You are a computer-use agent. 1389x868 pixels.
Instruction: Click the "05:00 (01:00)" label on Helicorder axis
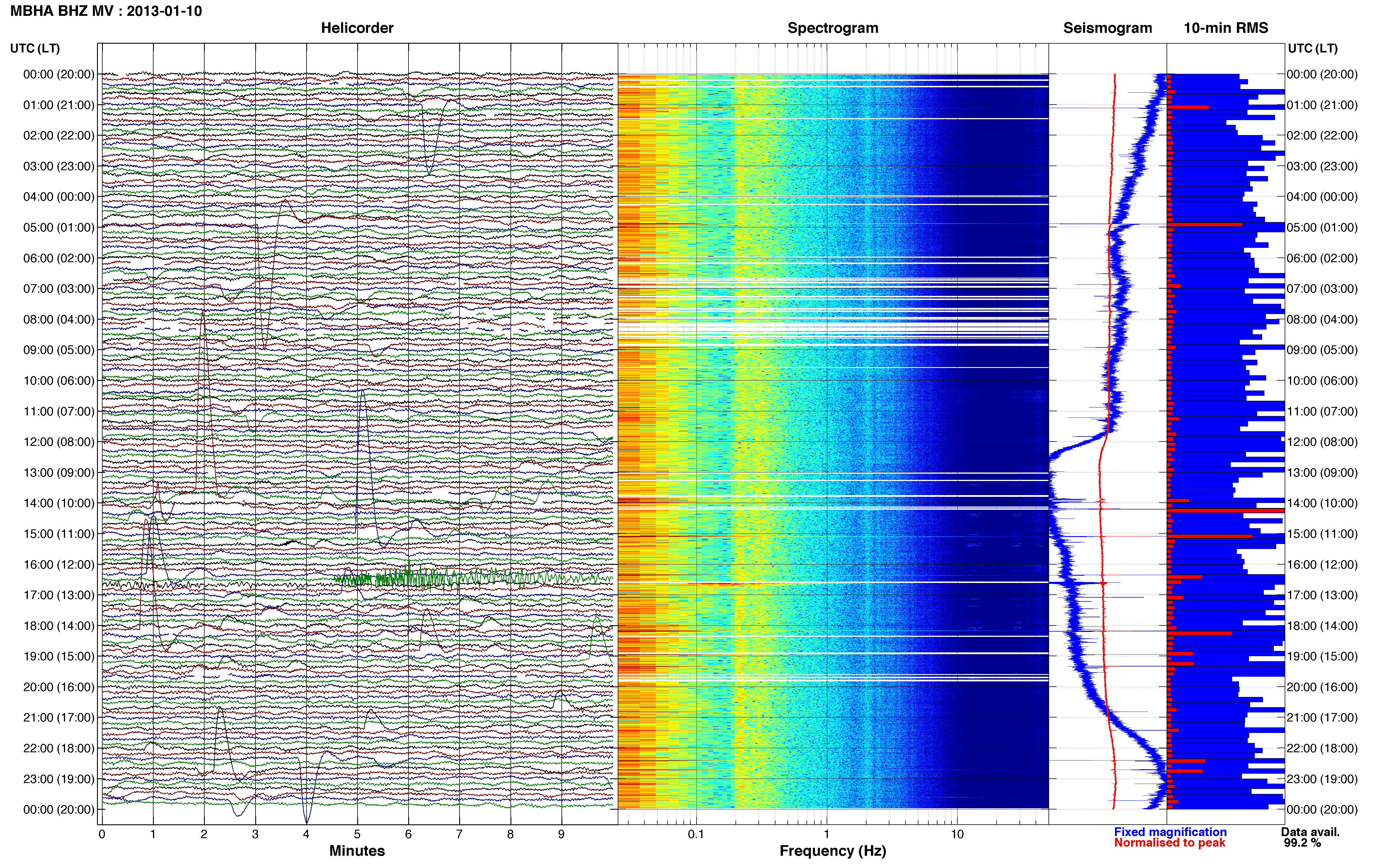59,227
